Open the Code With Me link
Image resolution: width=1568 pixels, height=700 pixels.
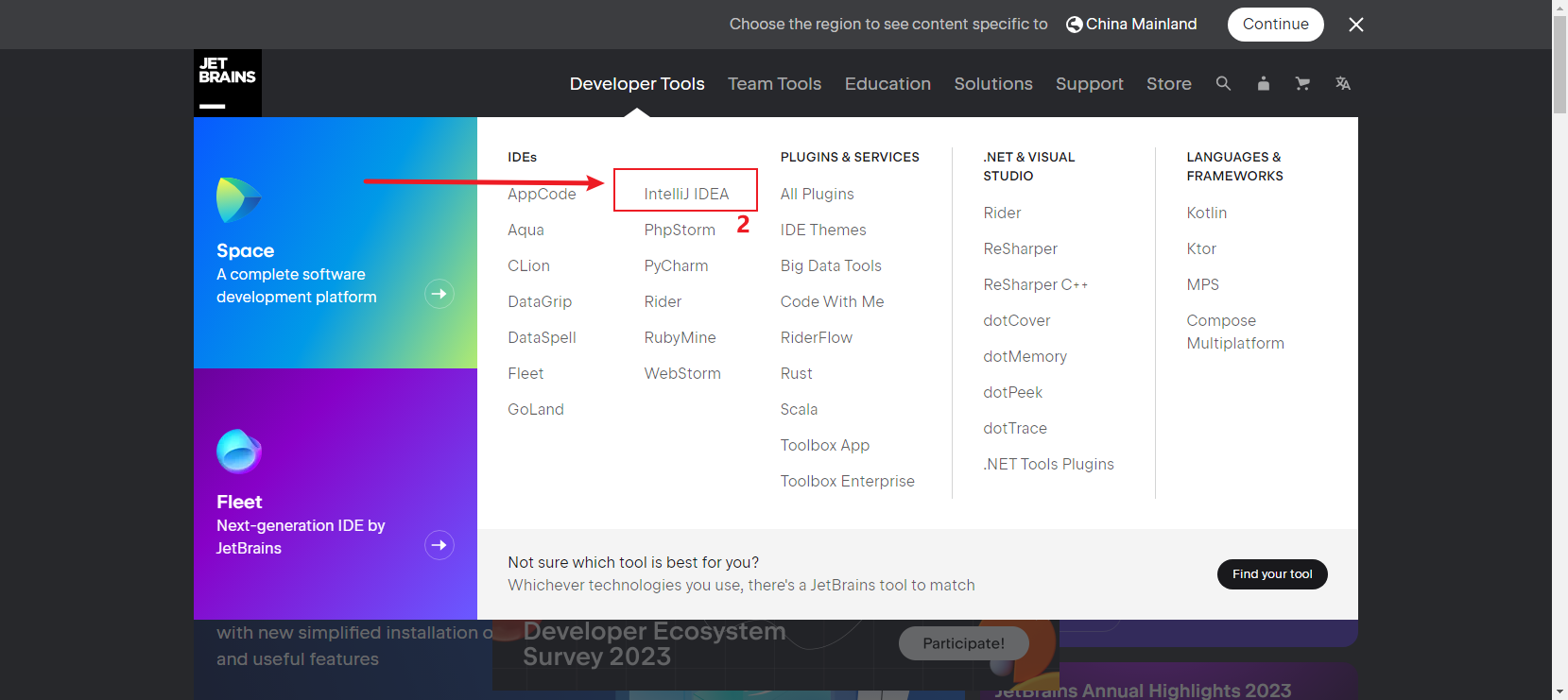[832, 301]
